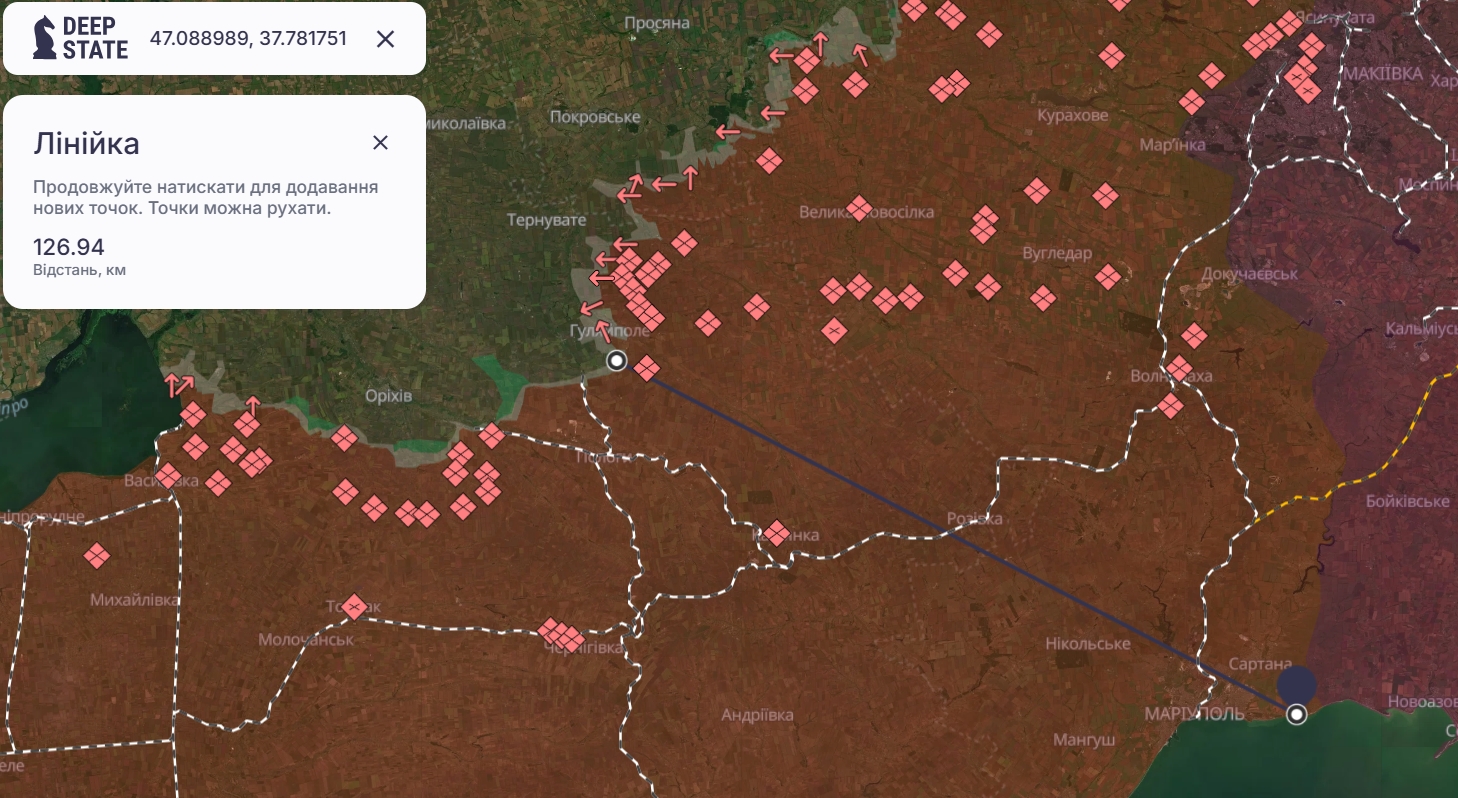Click the measurement start point near Гуляйполе
The width and height of the screenshot is (1458, 798).
point(616,361)
